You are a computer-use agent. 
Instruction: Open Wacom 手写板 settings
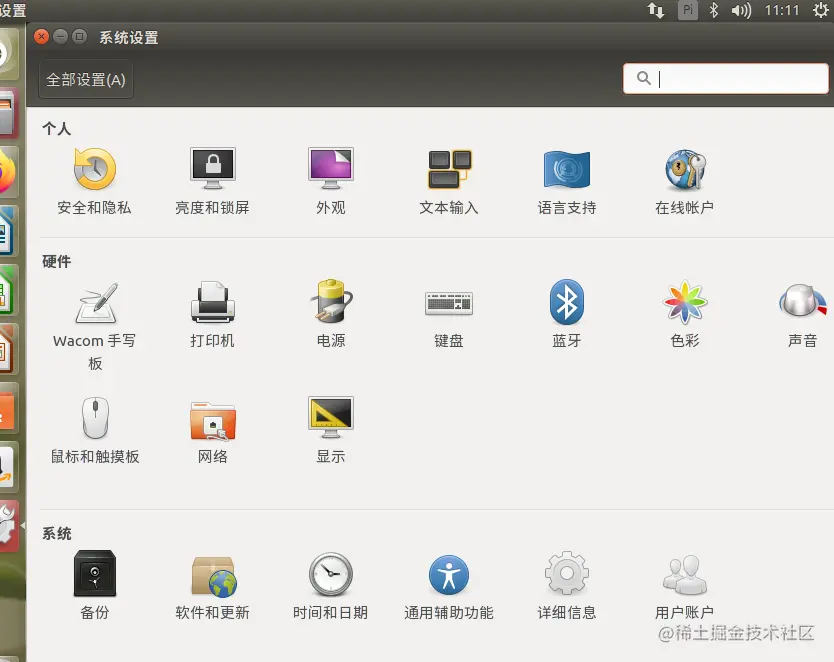[x=95, y=325]
